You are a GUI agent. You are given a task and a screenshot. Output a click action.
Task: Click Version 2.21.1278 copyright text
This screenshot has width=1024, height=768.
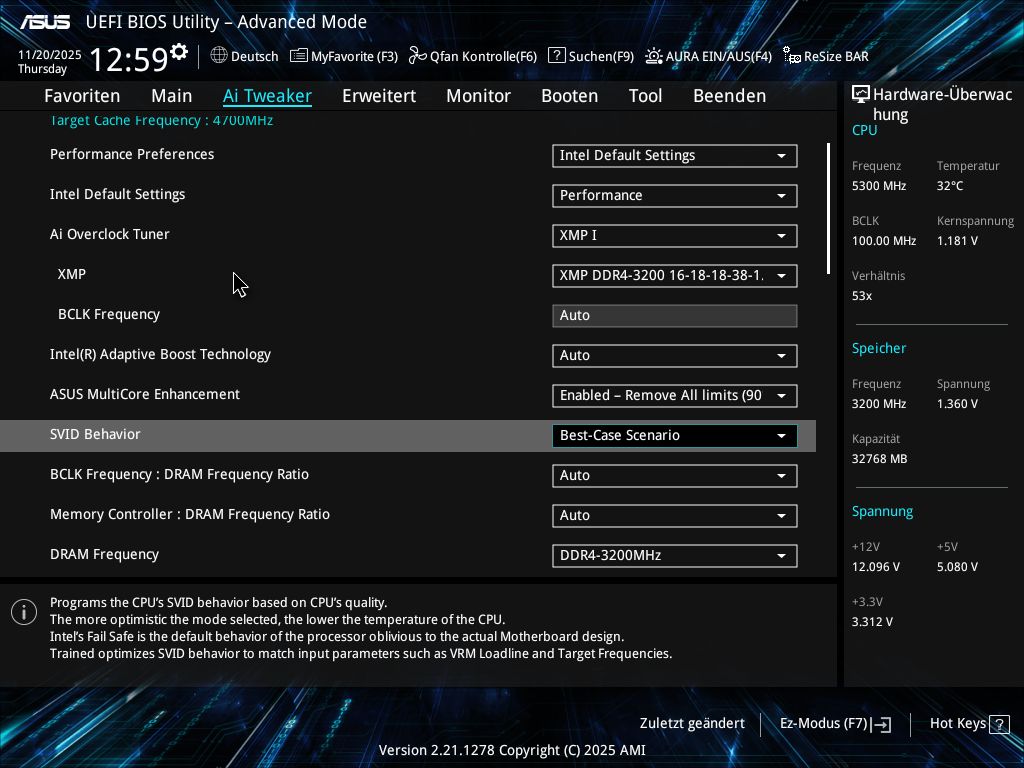(512, 750)
